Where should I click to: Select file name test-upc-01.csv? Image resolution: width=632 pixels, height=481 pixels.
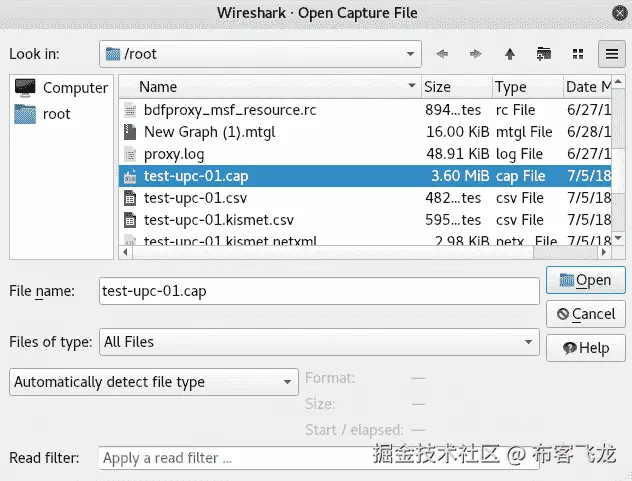[x=195, y=198]
